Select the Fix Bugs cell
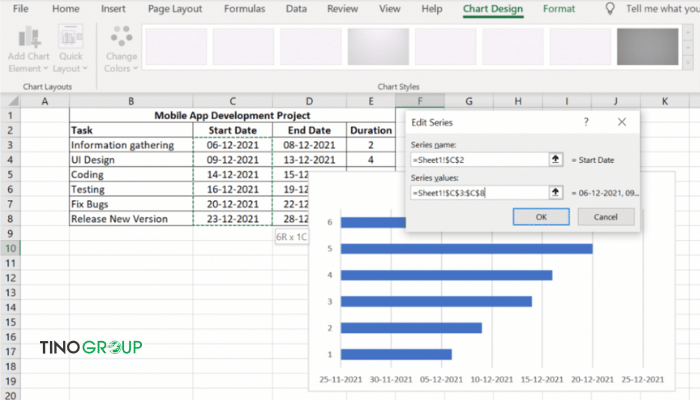Screen dimensions: 700x400 point(131,204)
